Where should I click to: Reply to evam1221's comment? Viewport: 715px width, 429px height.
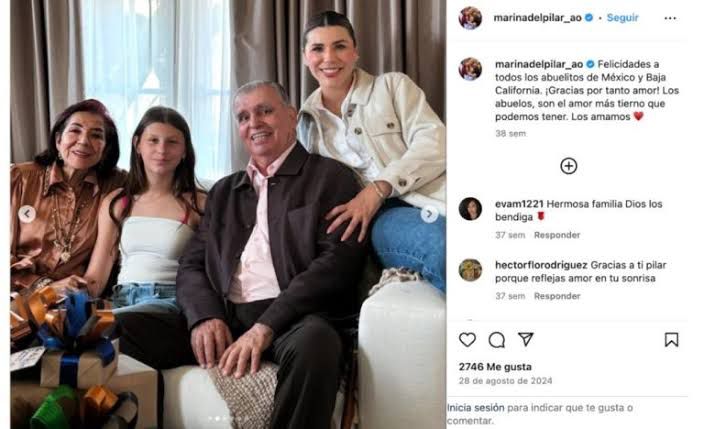click(557, 235)
